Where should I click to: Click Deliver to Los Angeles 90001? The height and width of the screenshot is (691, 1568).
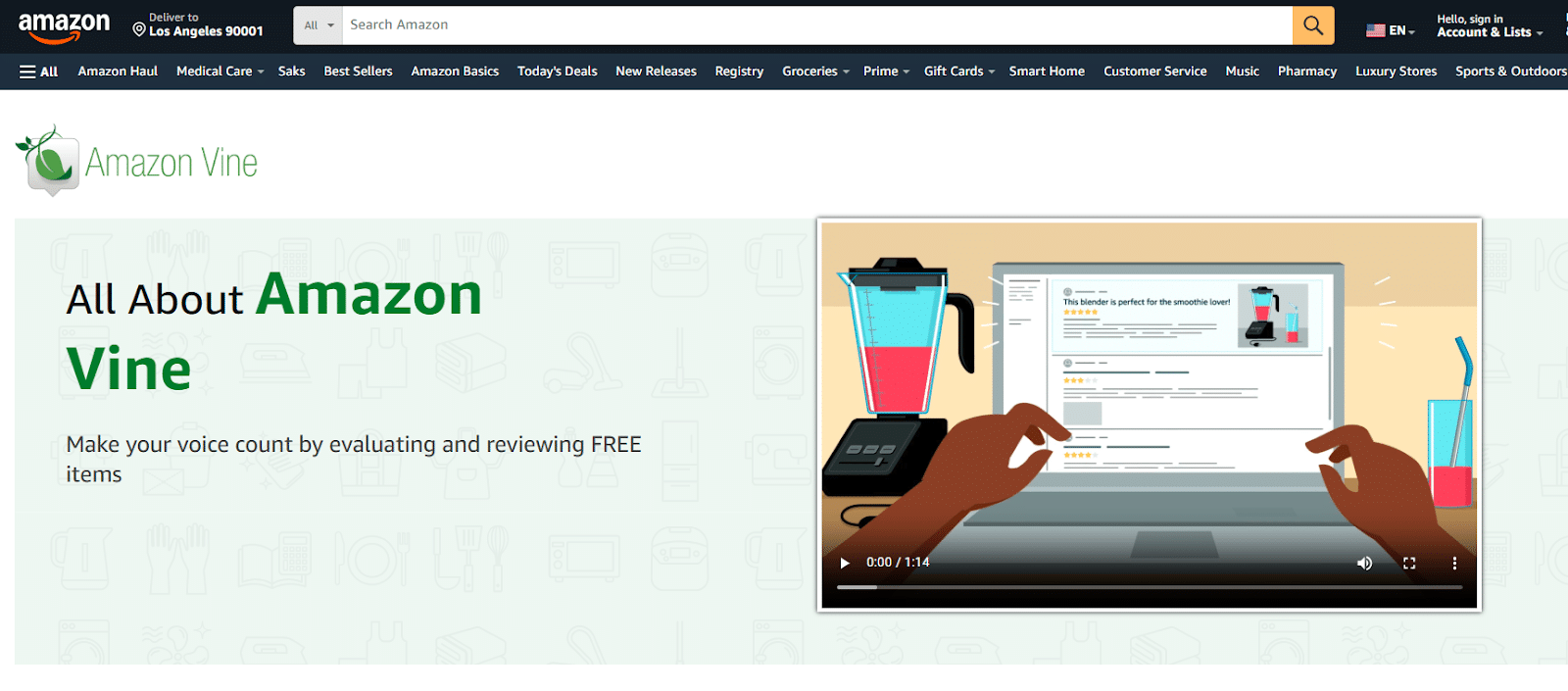[x=198, y=25]
